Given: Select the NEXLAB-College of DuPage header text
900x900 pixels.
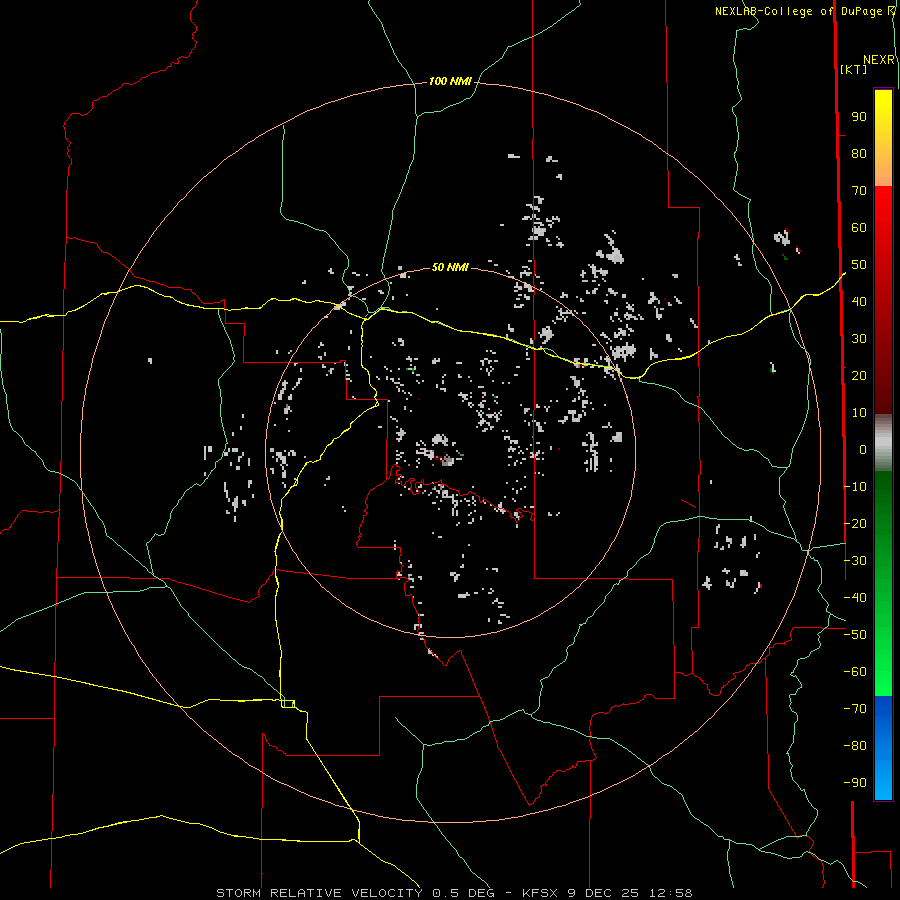Looking at the screenshot, I should [x=798, y=11].
